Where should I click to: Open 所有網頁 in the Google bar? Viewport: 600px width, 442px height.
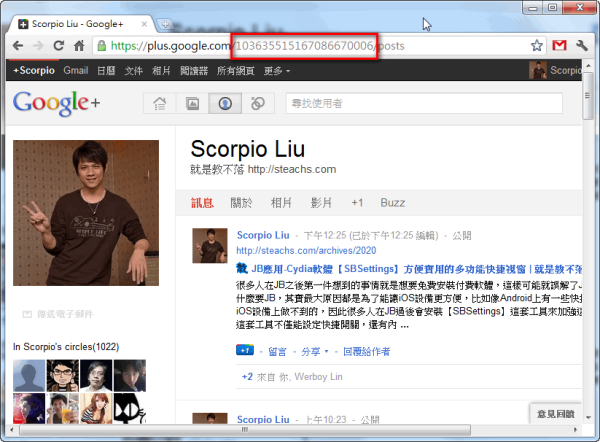tap(236, 70)
